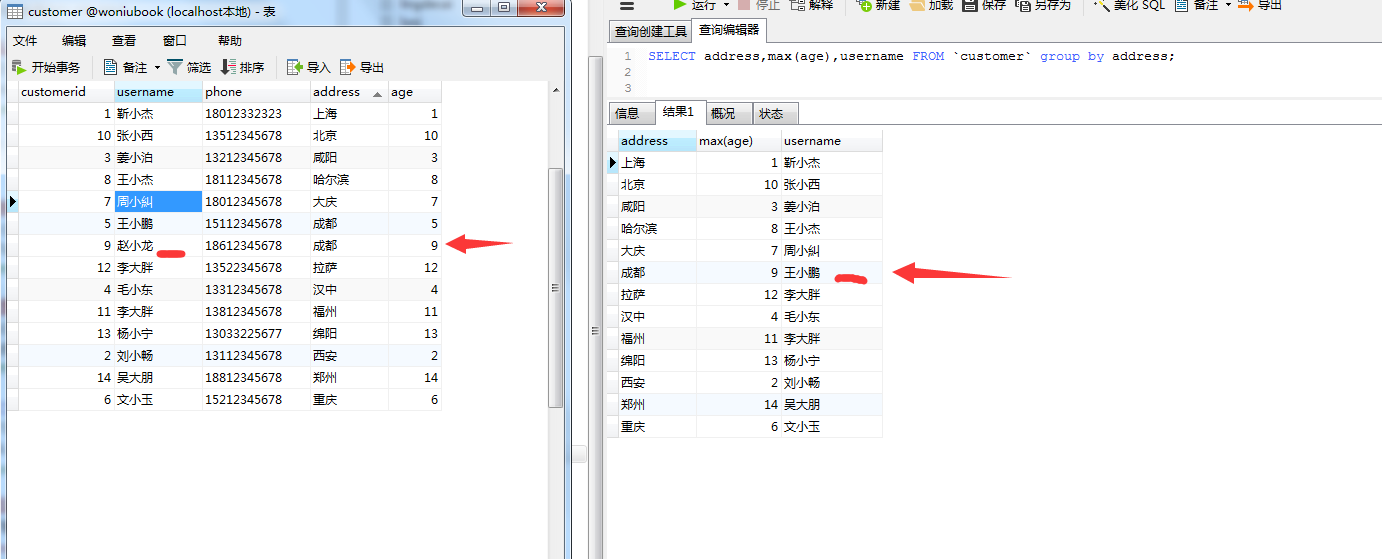Open the 查看 menu
1382x559 pixels.
[124, 41]
